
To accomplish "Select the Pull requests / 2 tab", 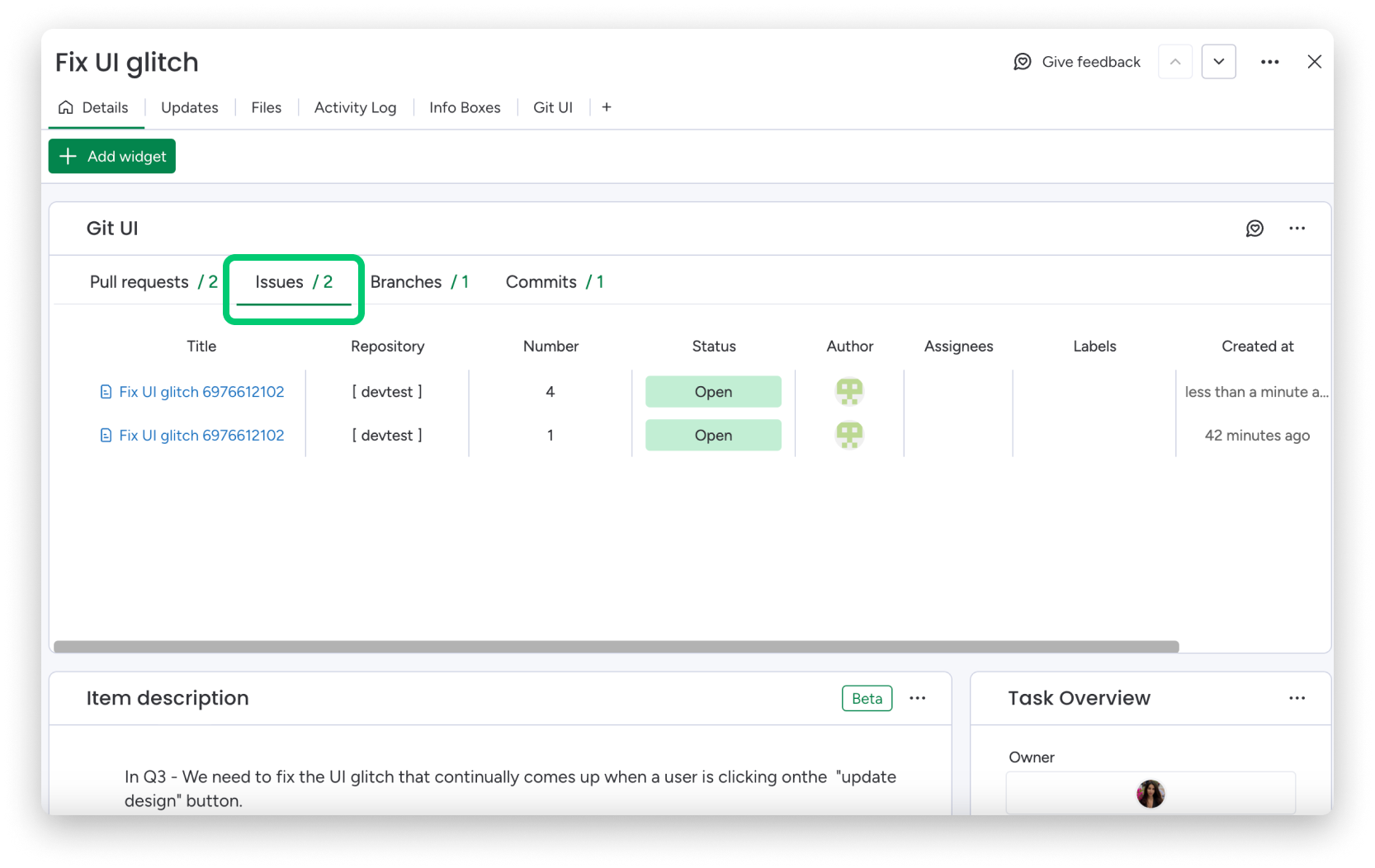I will click(154, 282).
